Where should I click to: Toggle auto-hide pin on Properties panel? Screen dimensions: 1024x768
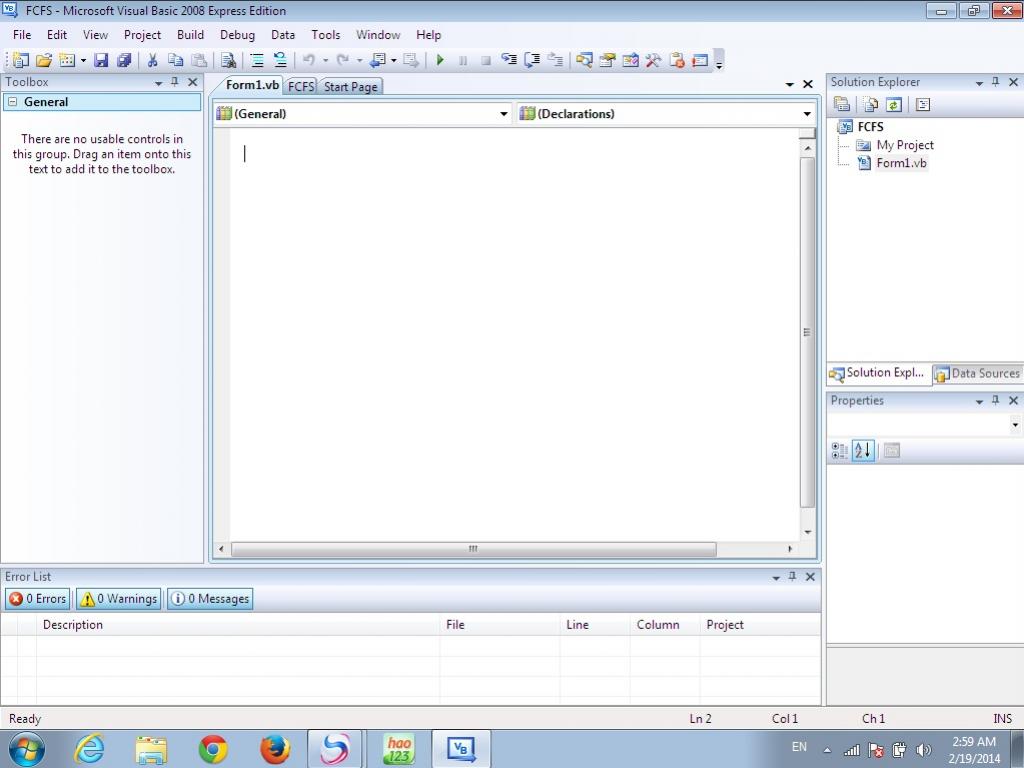tap(995, 400)
